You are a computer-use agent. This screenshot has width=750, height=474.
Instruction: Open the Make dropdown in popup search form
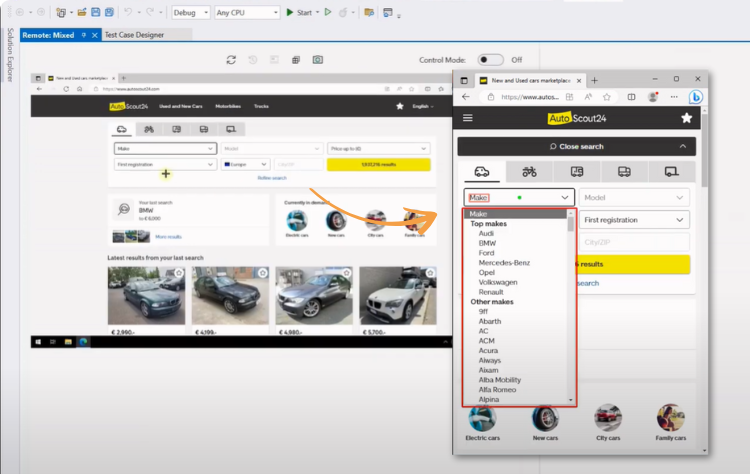pos(519,198)
